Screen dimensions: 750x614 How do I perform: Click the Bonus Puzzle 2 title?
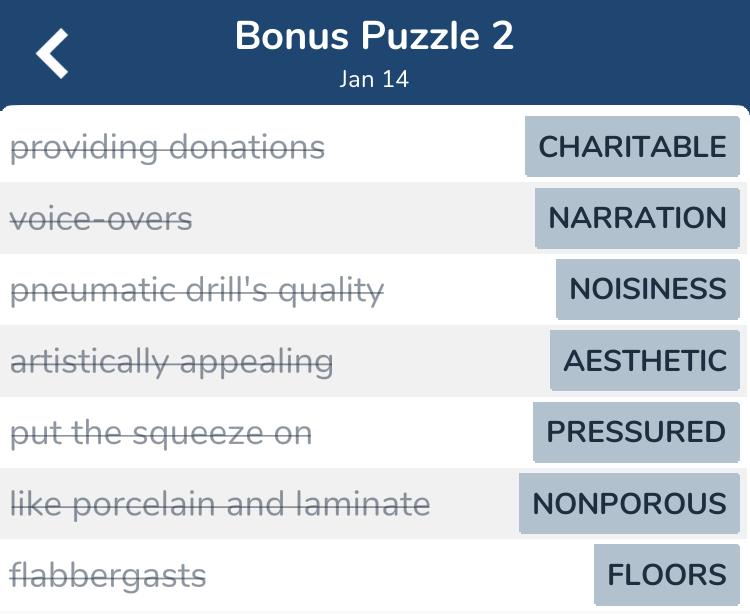coord(374,36)
